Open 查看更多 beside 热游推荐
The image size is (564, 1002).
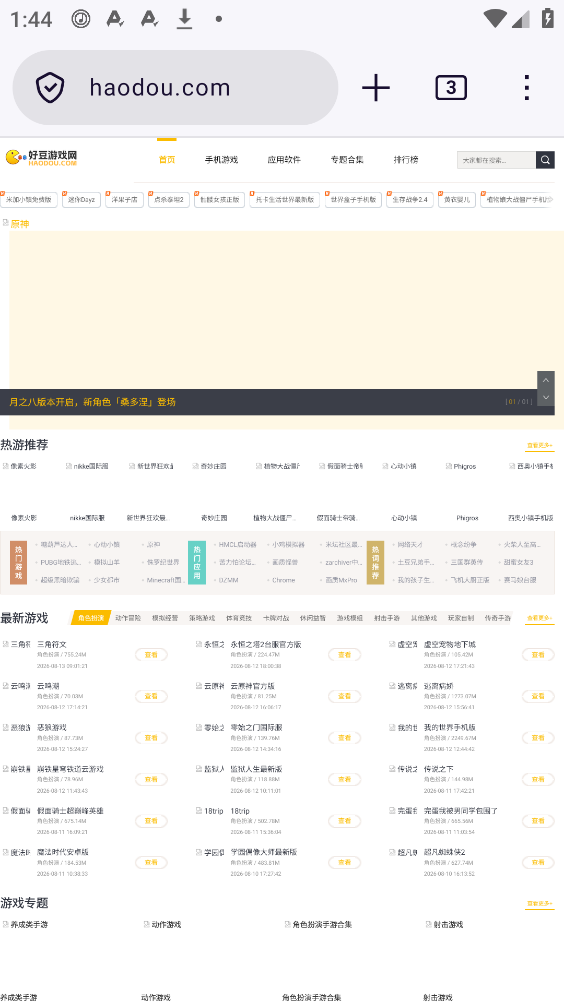click(540, 445)
